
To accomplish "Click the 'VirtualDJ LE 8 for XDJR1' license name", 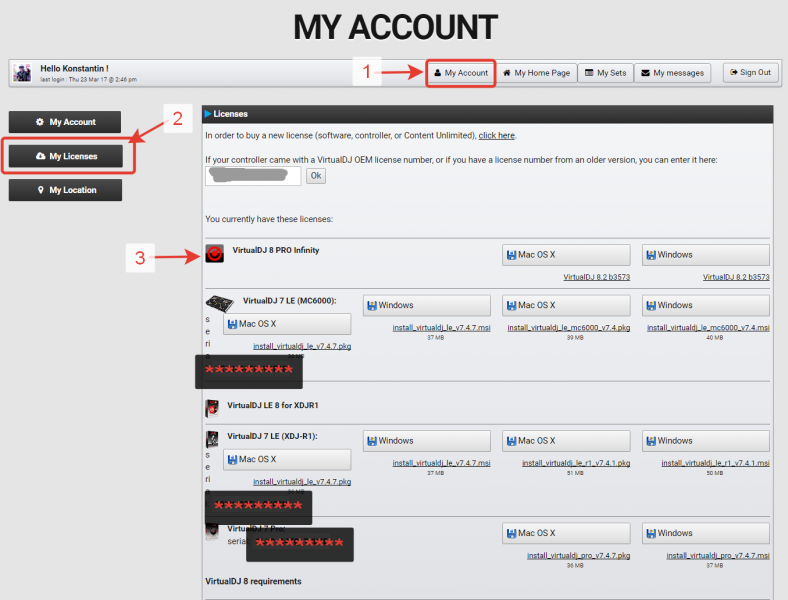I will click(x=273, y=405).
